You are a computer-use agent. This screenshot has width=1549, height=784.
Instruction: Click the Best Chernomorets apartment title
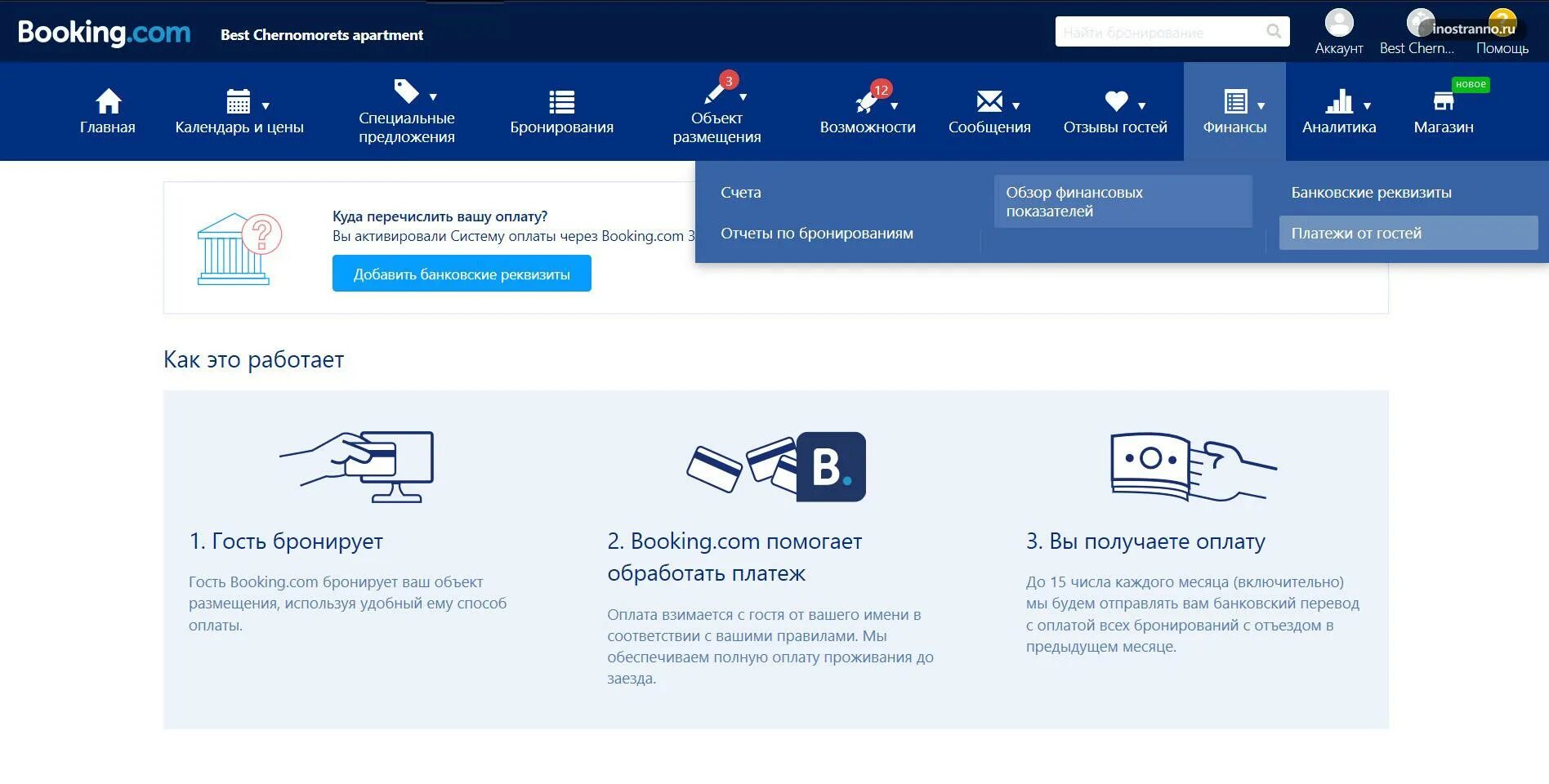[322, 35]
